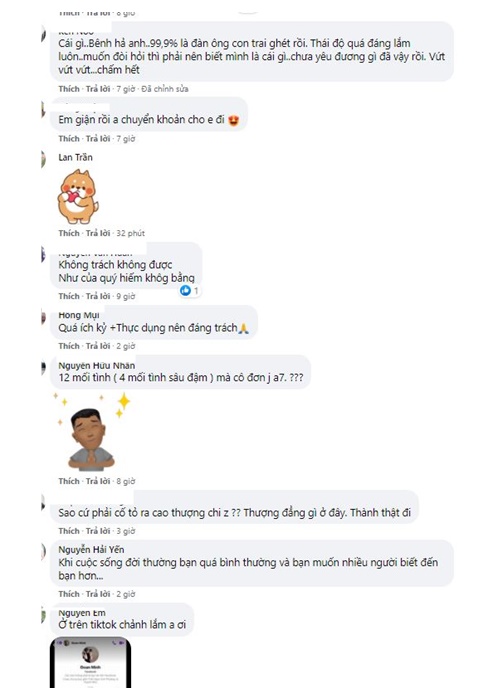Open Nguyễn Hải Yến's profile avatar
The width and height of the screenshot is (491, 700).
tap(43, 552)
